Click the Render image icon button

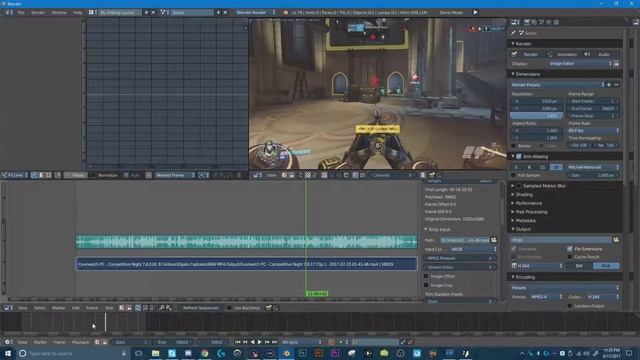(x=514, y=54)
